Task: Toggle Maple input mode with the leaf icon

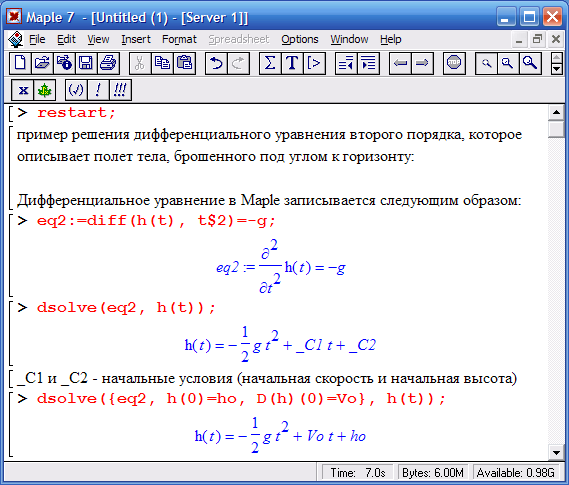Action: point(45,90)
